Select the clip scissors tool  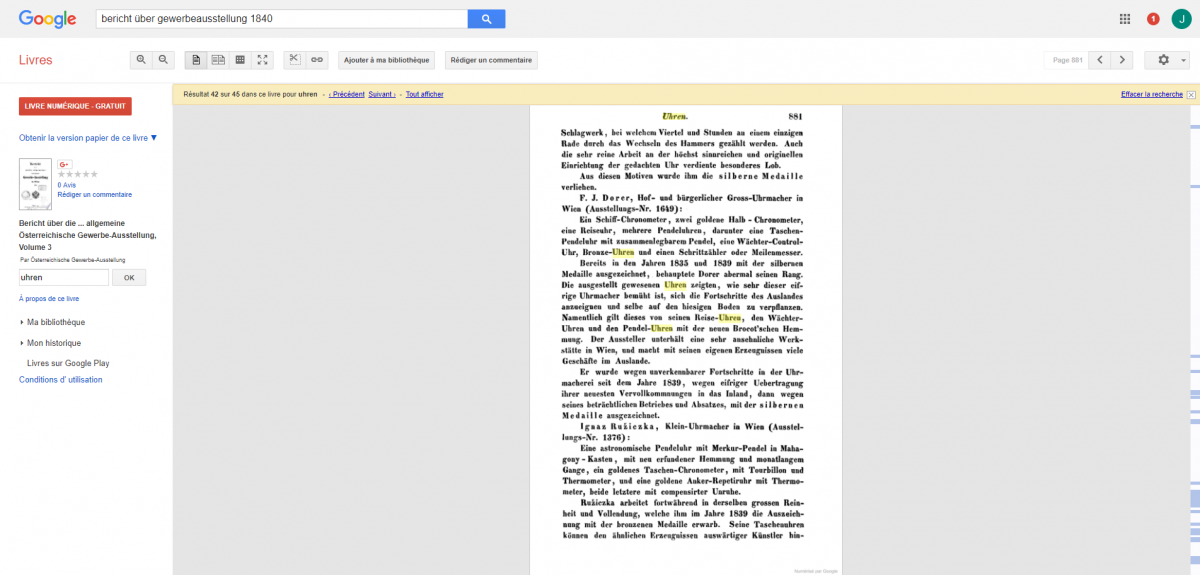294,60
